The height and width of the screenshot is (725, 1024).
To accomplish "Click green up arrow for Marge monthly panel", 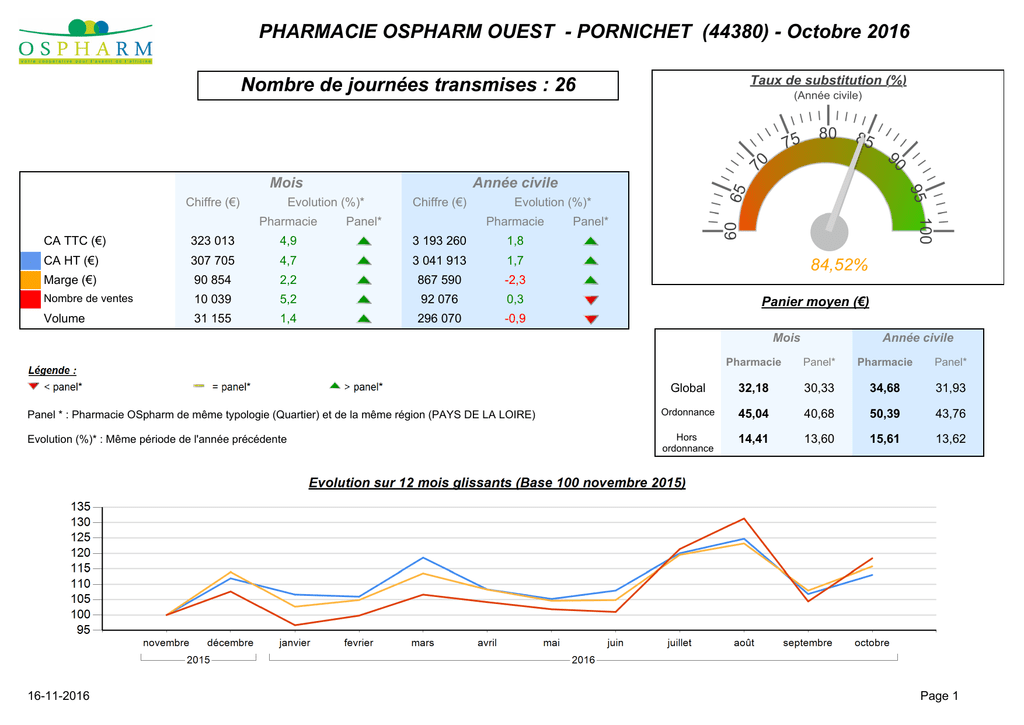I will pyautogui.click(x=364, y=280).
